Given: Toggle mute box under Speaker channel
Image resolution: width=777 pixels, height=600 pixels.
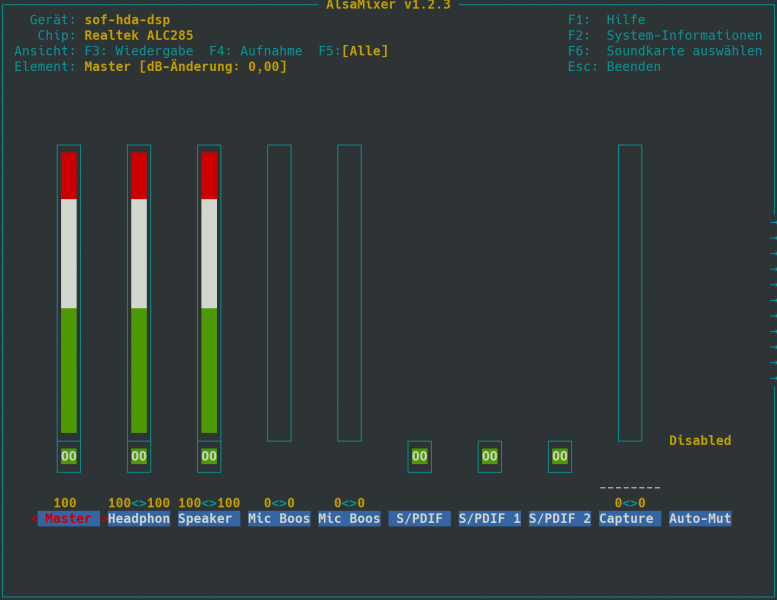Looking at the screenshot, I should [x=209, y=456].
